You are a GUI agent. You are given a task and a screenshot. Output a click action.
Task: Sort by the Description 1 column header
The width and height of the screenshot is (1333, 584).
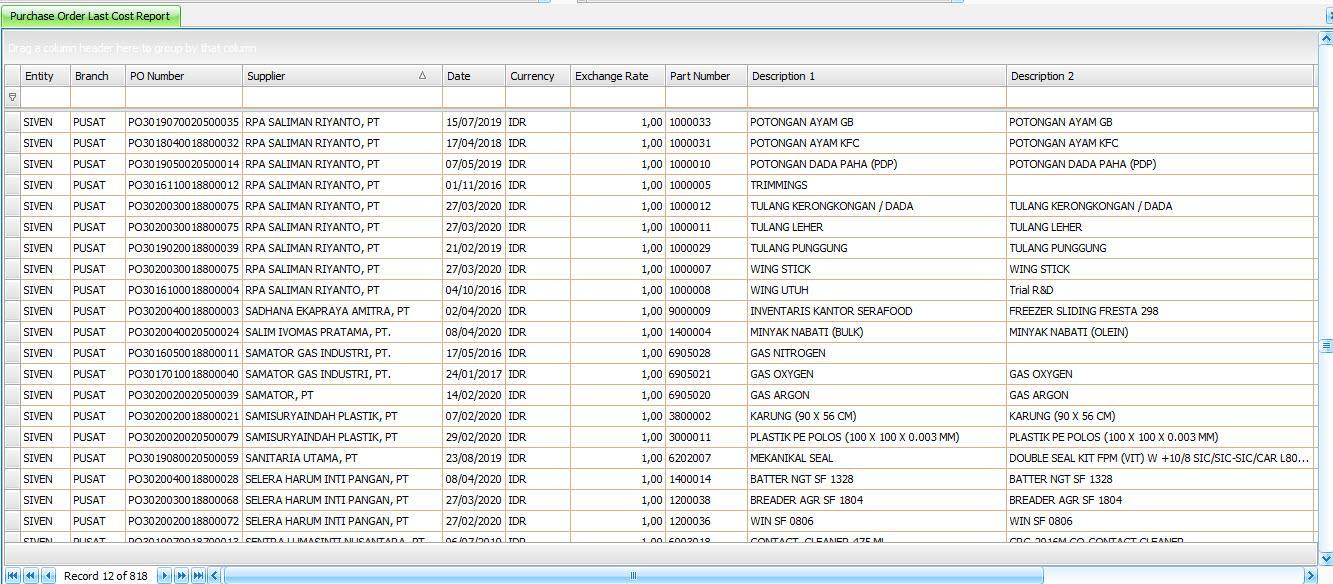point(877,76)
